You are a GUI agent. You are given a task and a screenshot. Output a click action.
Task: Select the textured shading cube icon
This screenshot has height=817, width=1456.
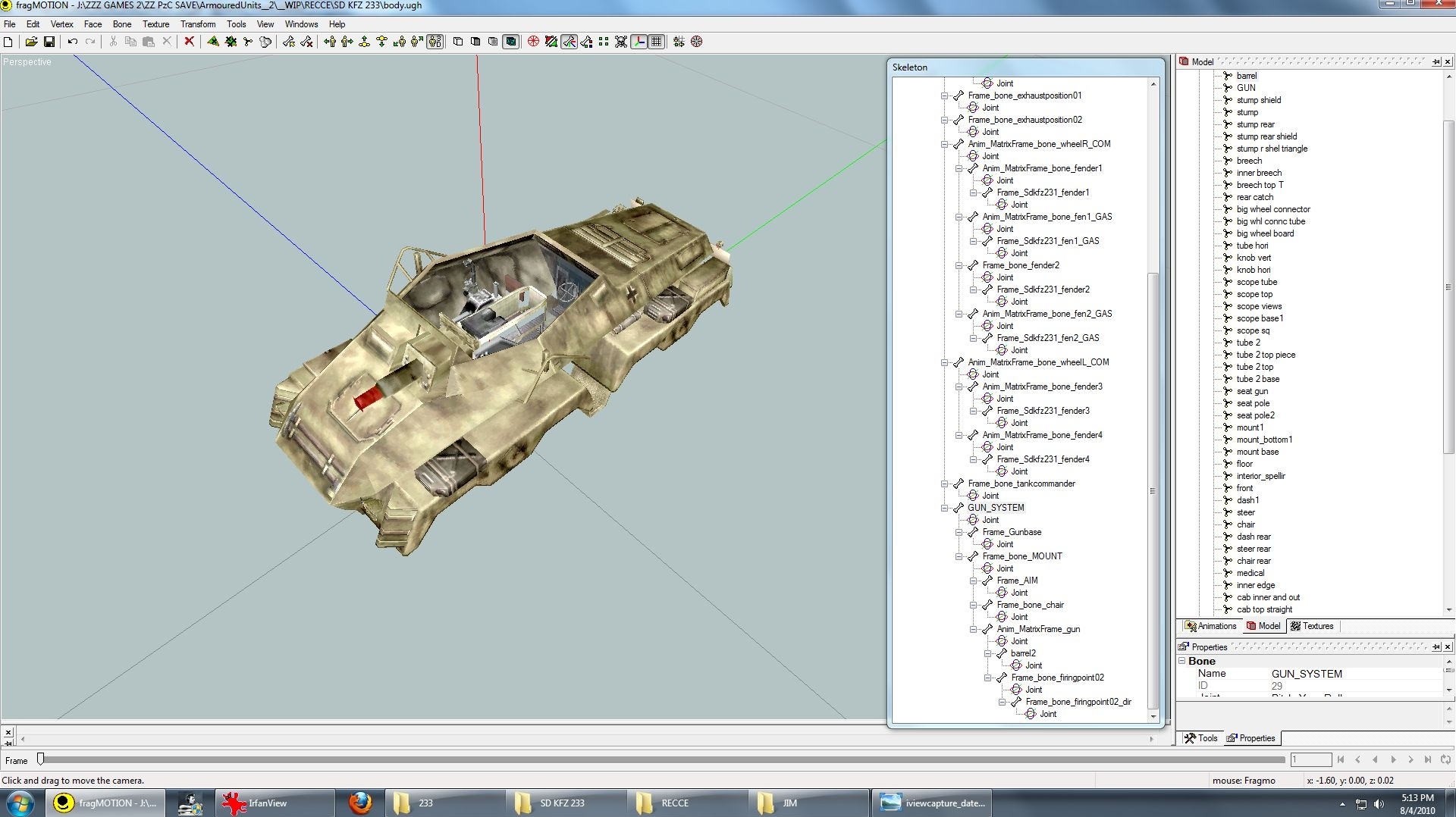coord(511,42)
